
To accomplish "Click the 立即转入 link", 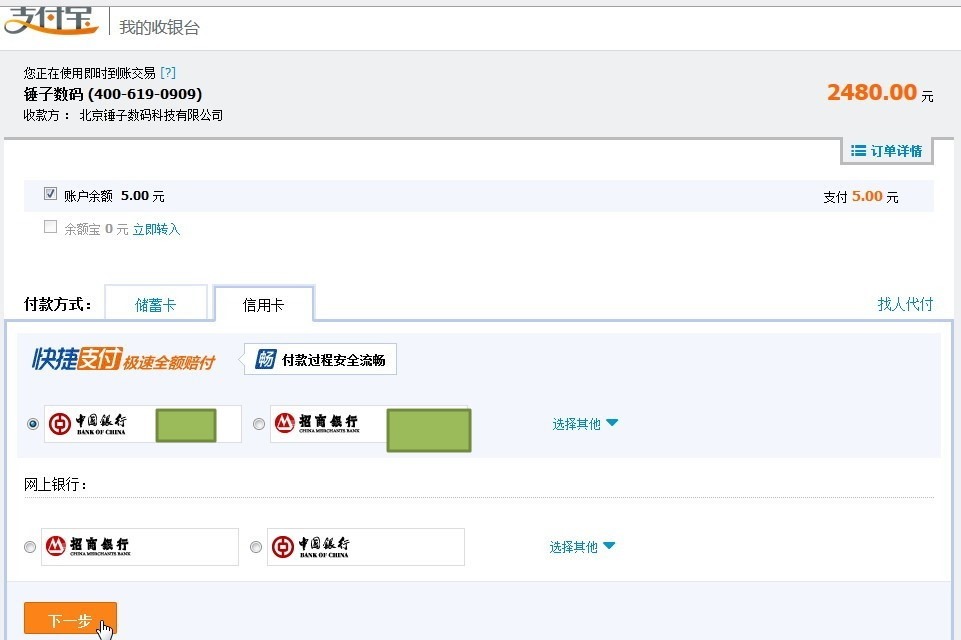I will [x=156, y=229].
